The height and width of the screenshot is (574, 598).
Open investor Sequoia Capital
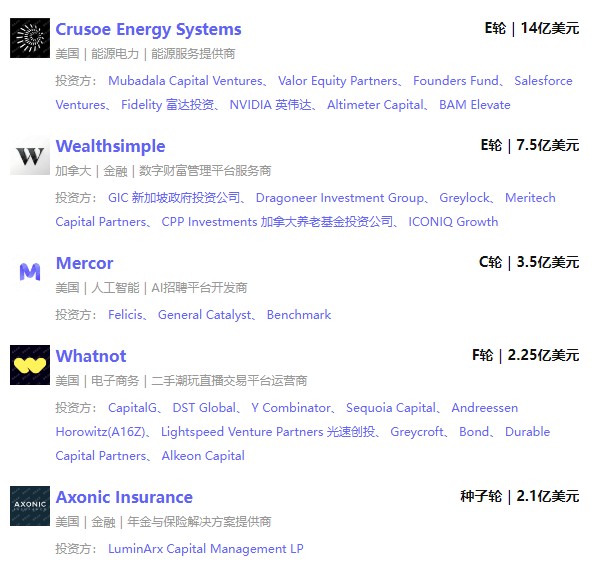391,408
